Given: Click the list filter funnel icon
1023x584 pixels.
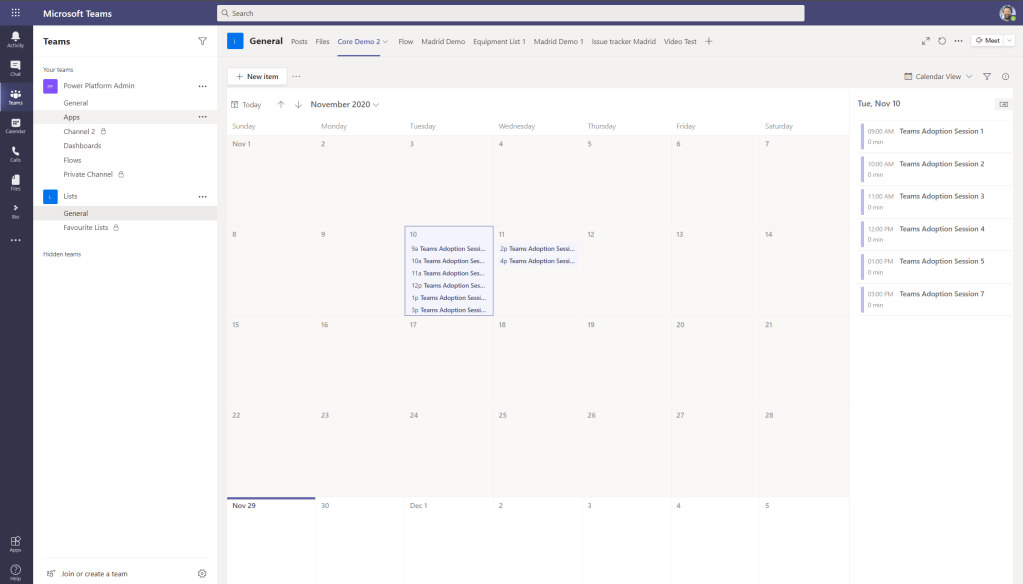Looking at the screenshot, I should pos(987,76).
